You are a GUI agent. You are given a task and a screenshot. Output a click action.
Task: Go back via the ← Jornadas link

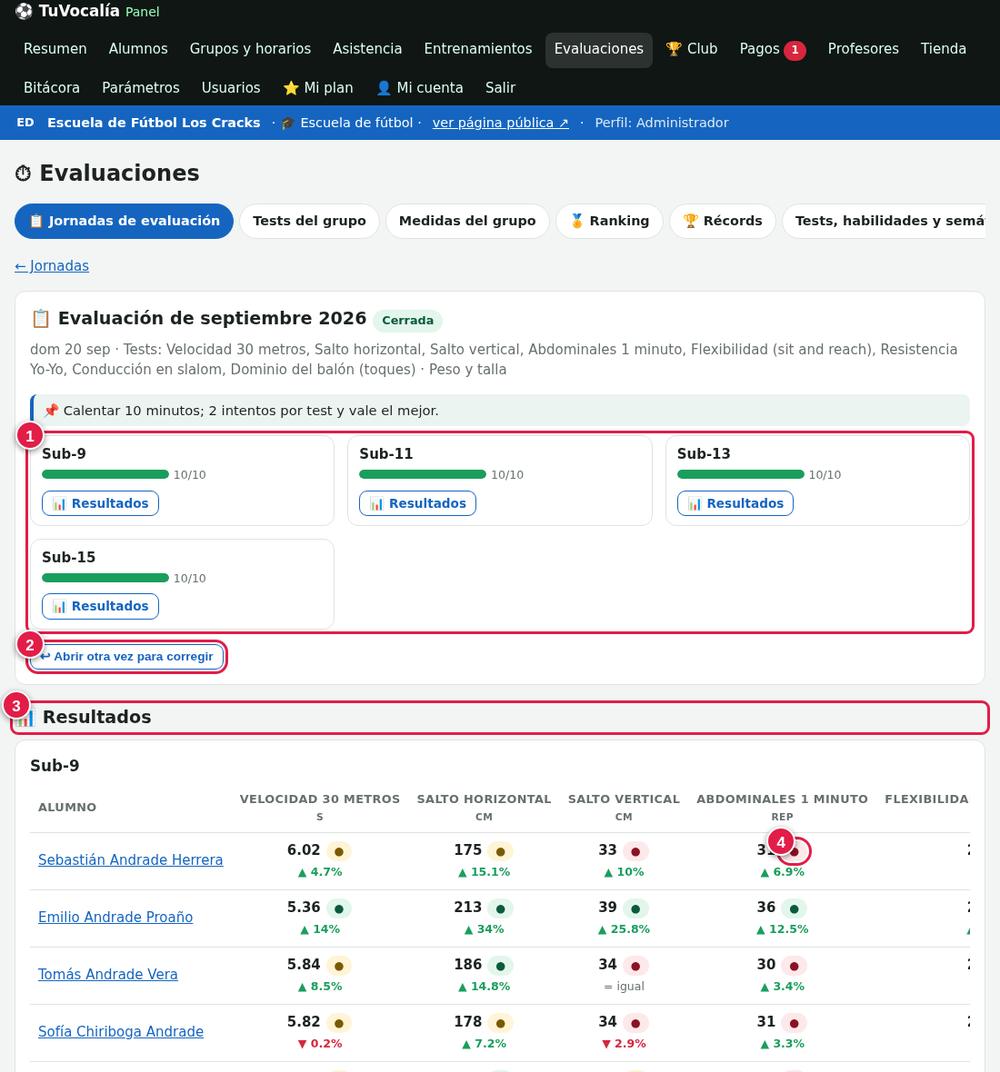tap(52, 266)
